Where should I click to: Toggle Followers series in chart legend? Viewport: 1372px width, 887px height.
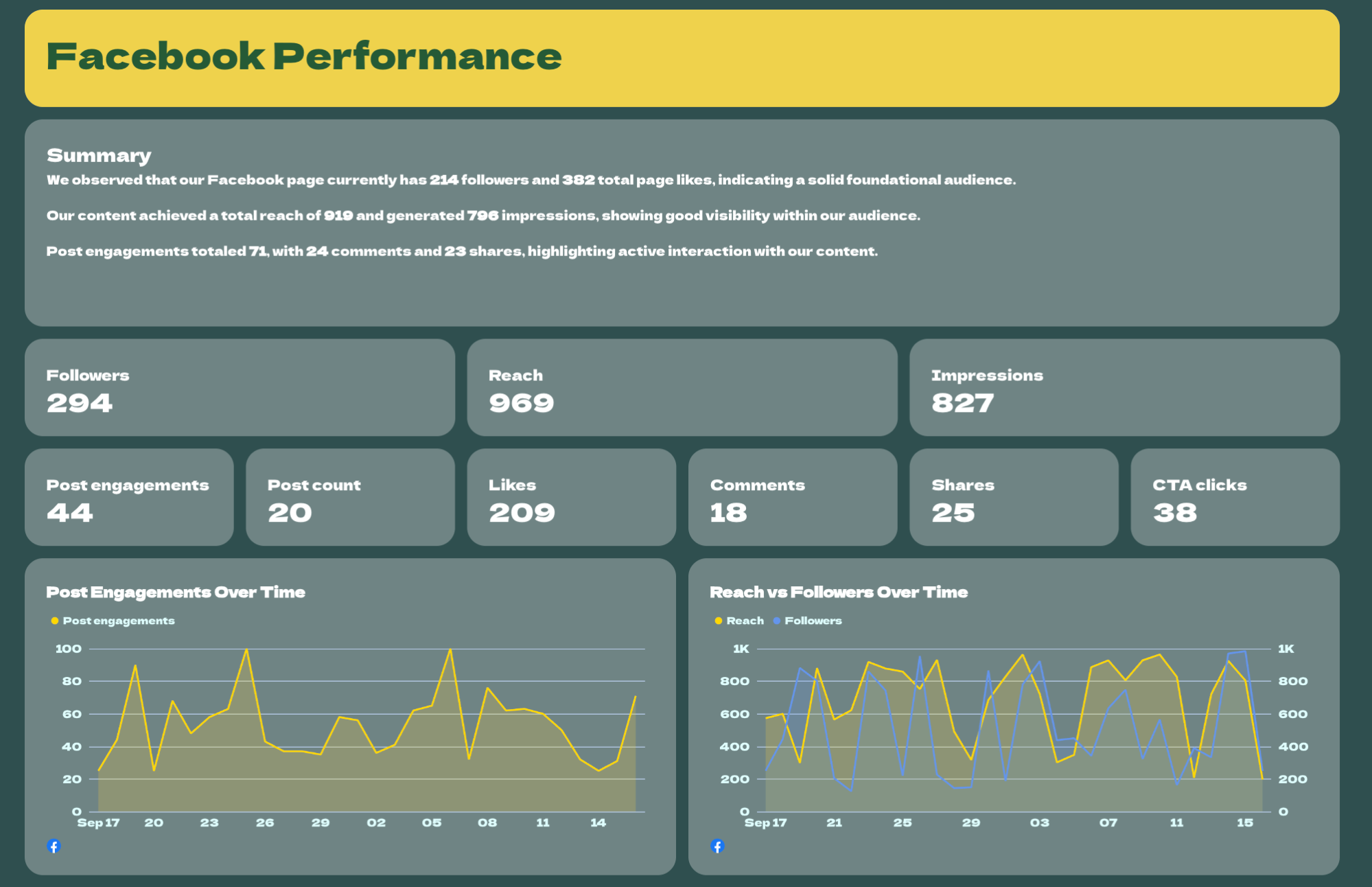[x=808, y=621]
